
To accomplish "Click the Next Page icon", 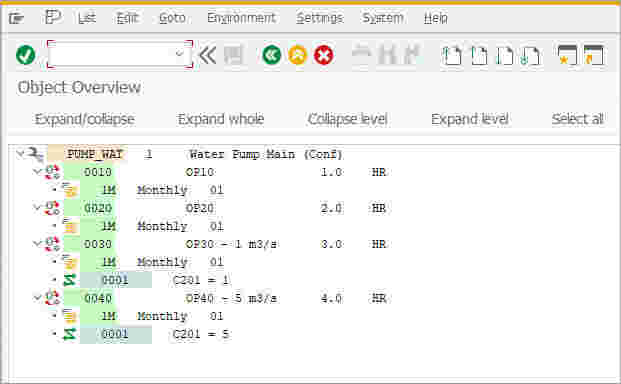I will tap(505, 55).
